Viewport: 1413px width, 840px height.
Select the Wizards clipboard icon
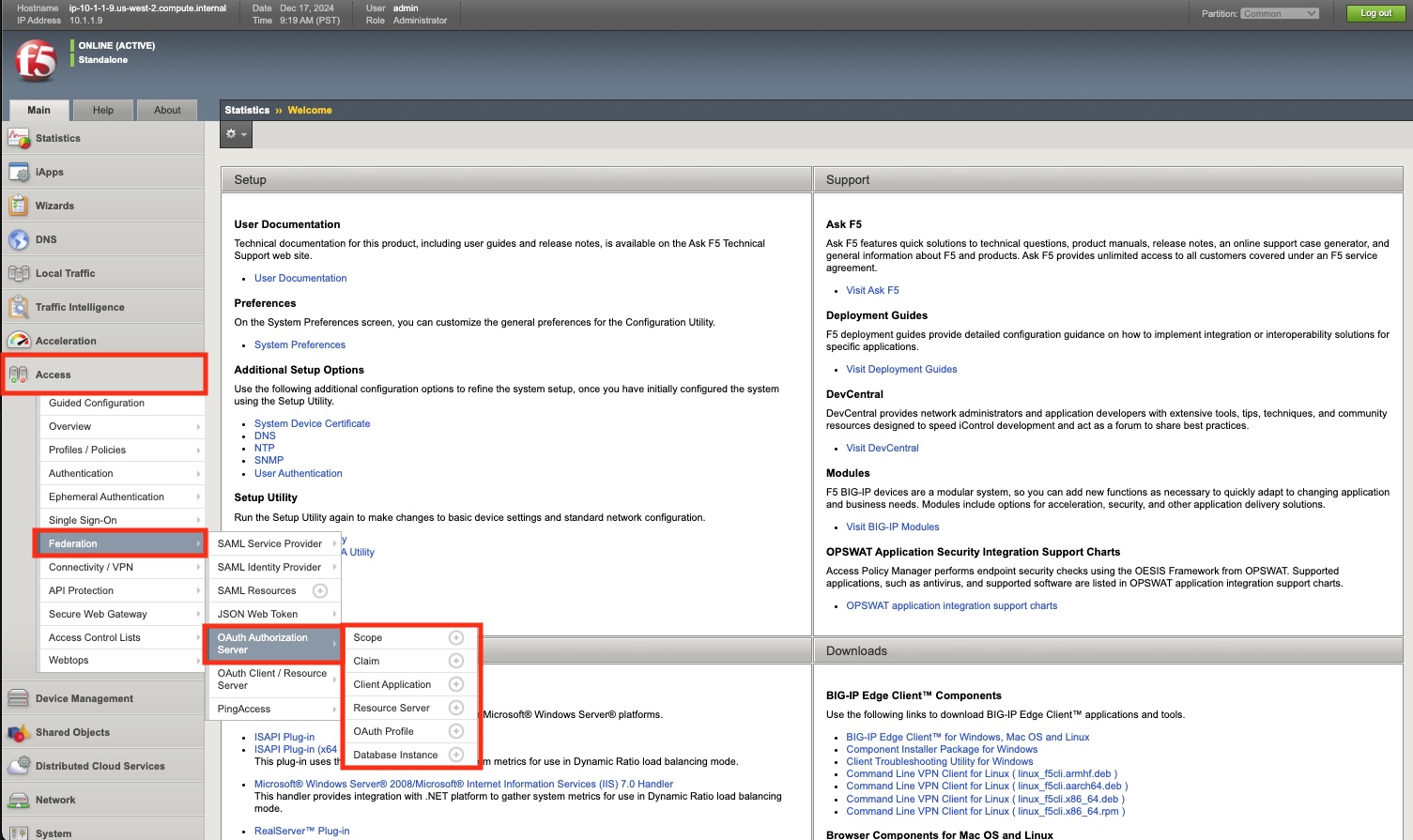[x=19, y=206]
